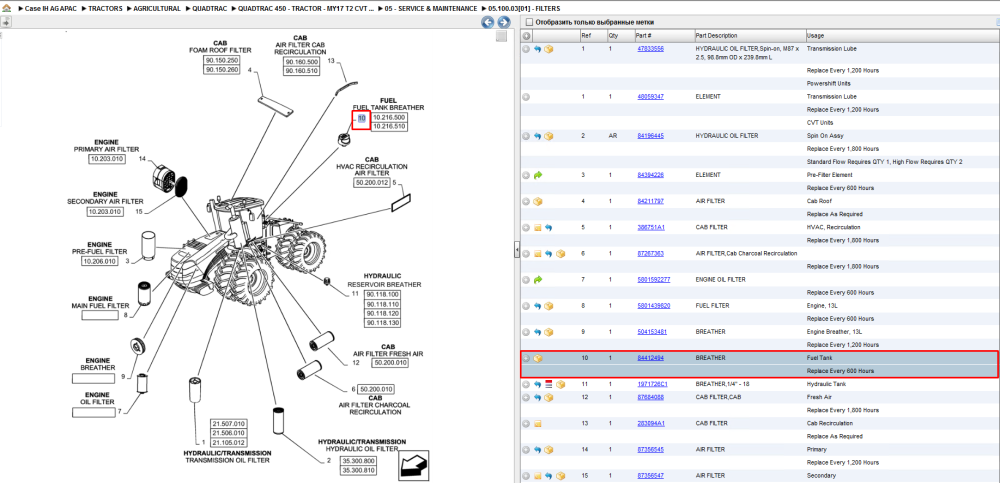Toggle selection circle for part 84412494
The image size is (1000, 483).
[526, 358]
